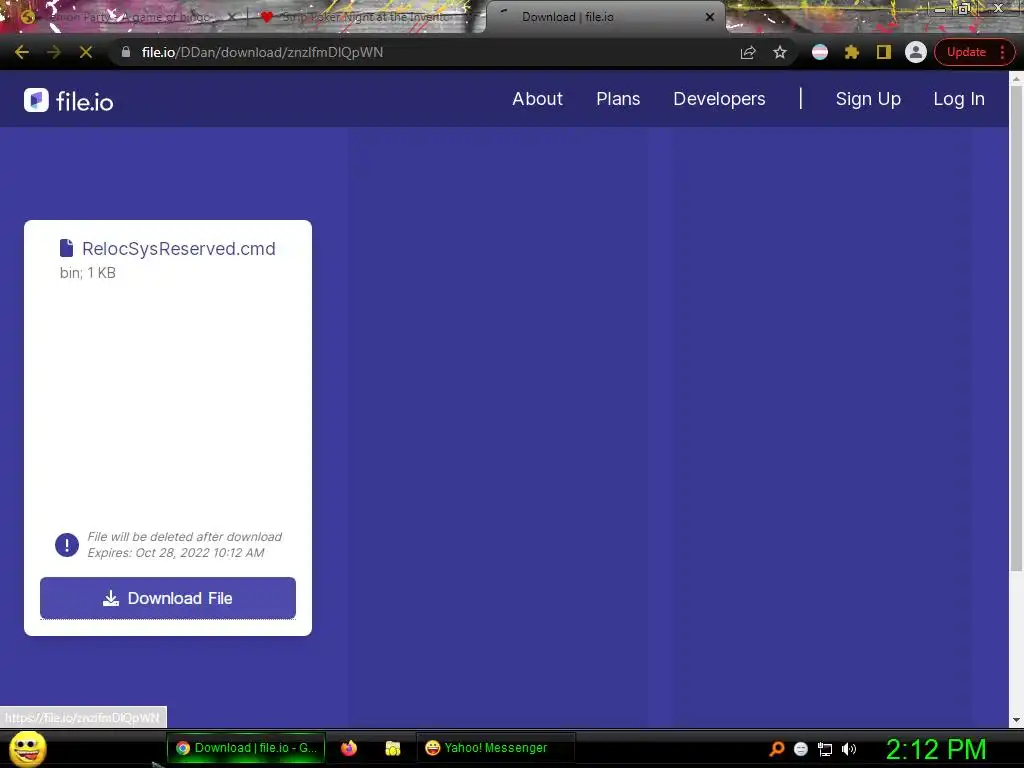1024x768 pixels.
Task: Open the share page icon
Action: point(748,52)
